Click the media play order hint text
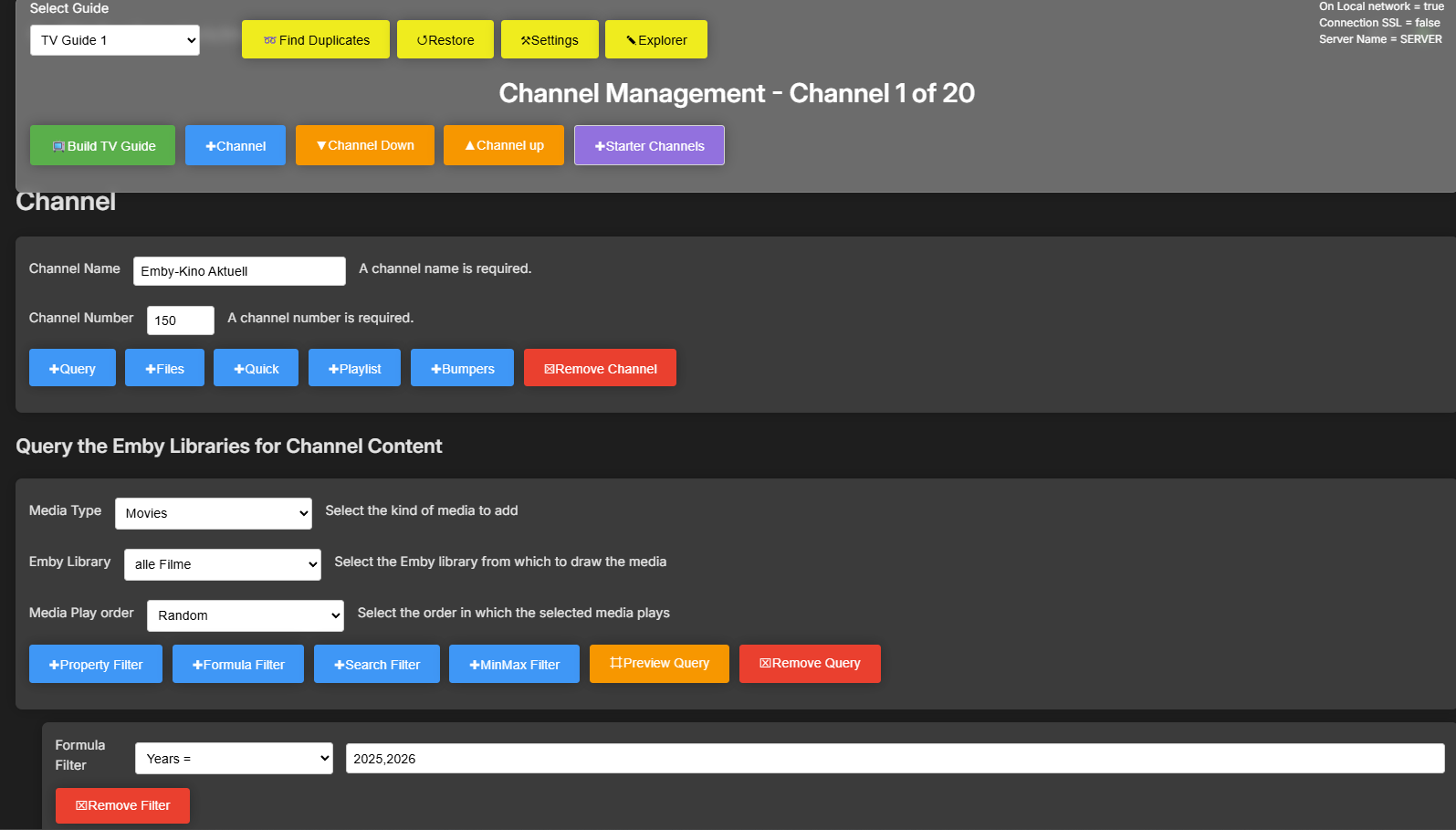 (x=514, y=613)
